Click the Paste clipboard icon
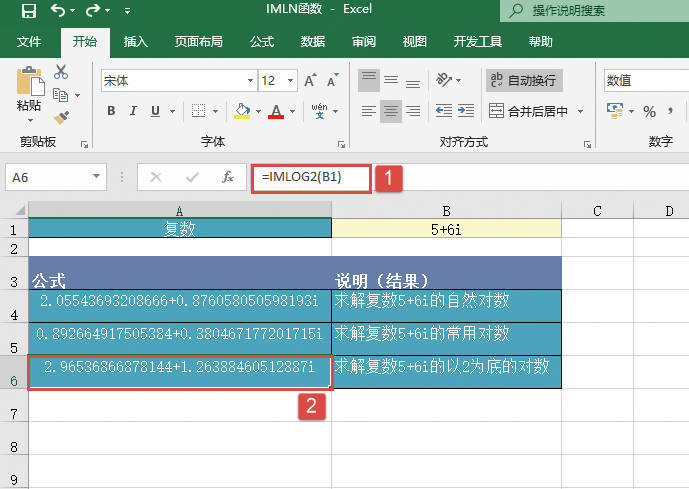 [x=29, y=83]
